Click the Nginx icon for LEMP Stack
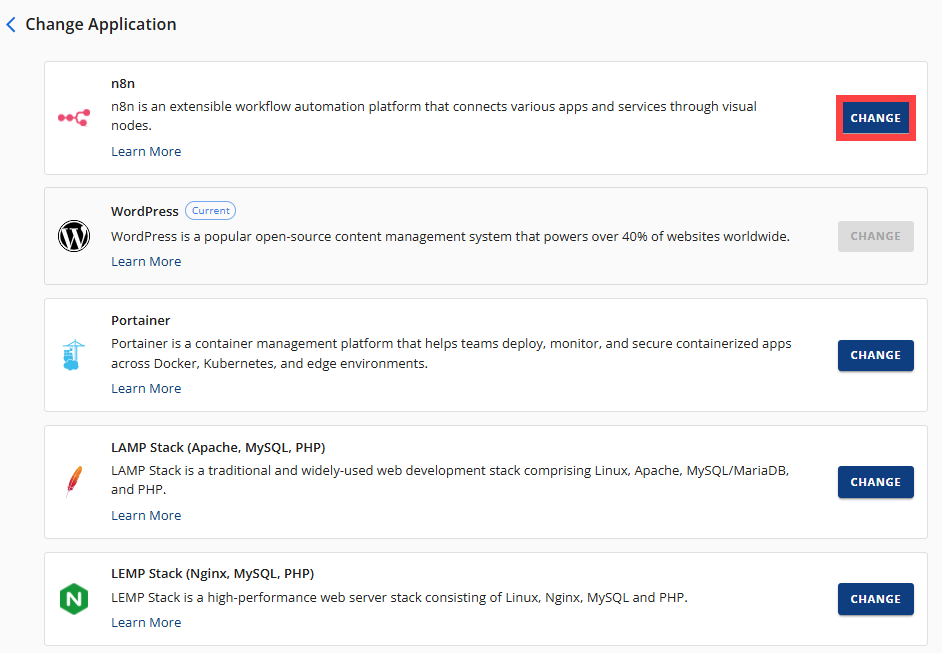The image size is (942, 653). pos(74,598)
